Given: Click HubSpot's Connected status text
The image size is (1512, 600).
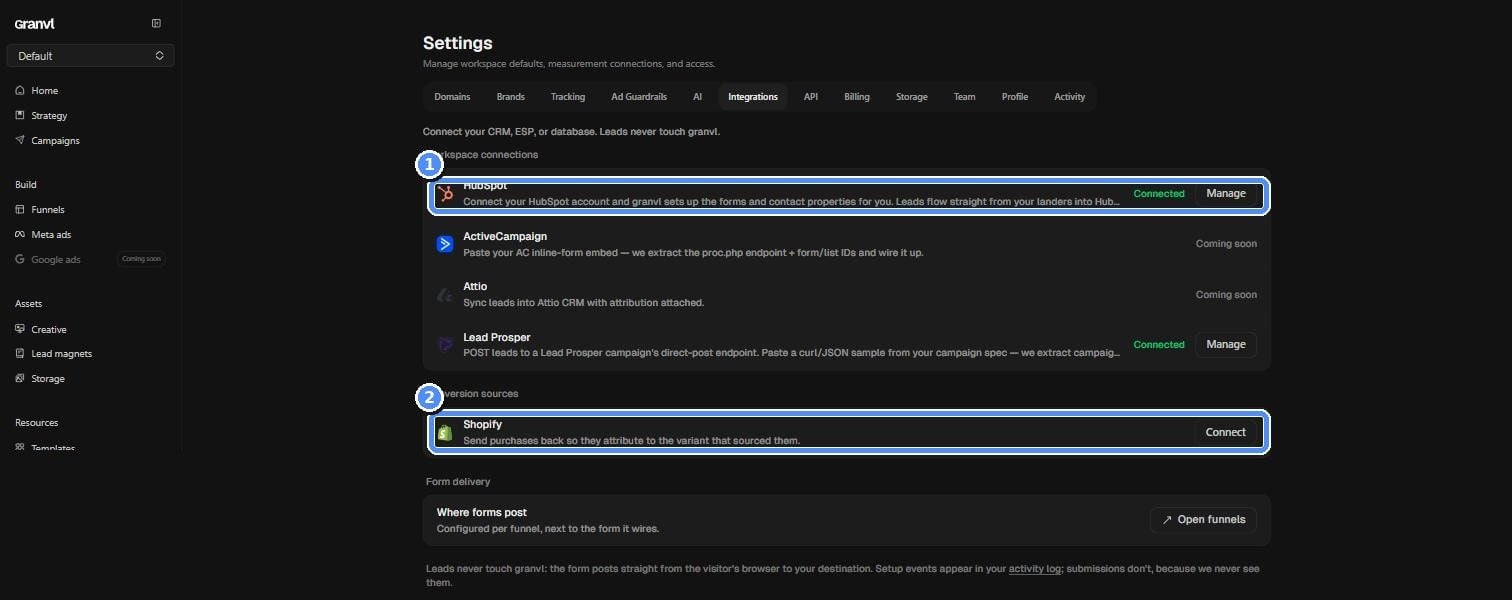Looking at the screenshot, I should (1159, 194).
